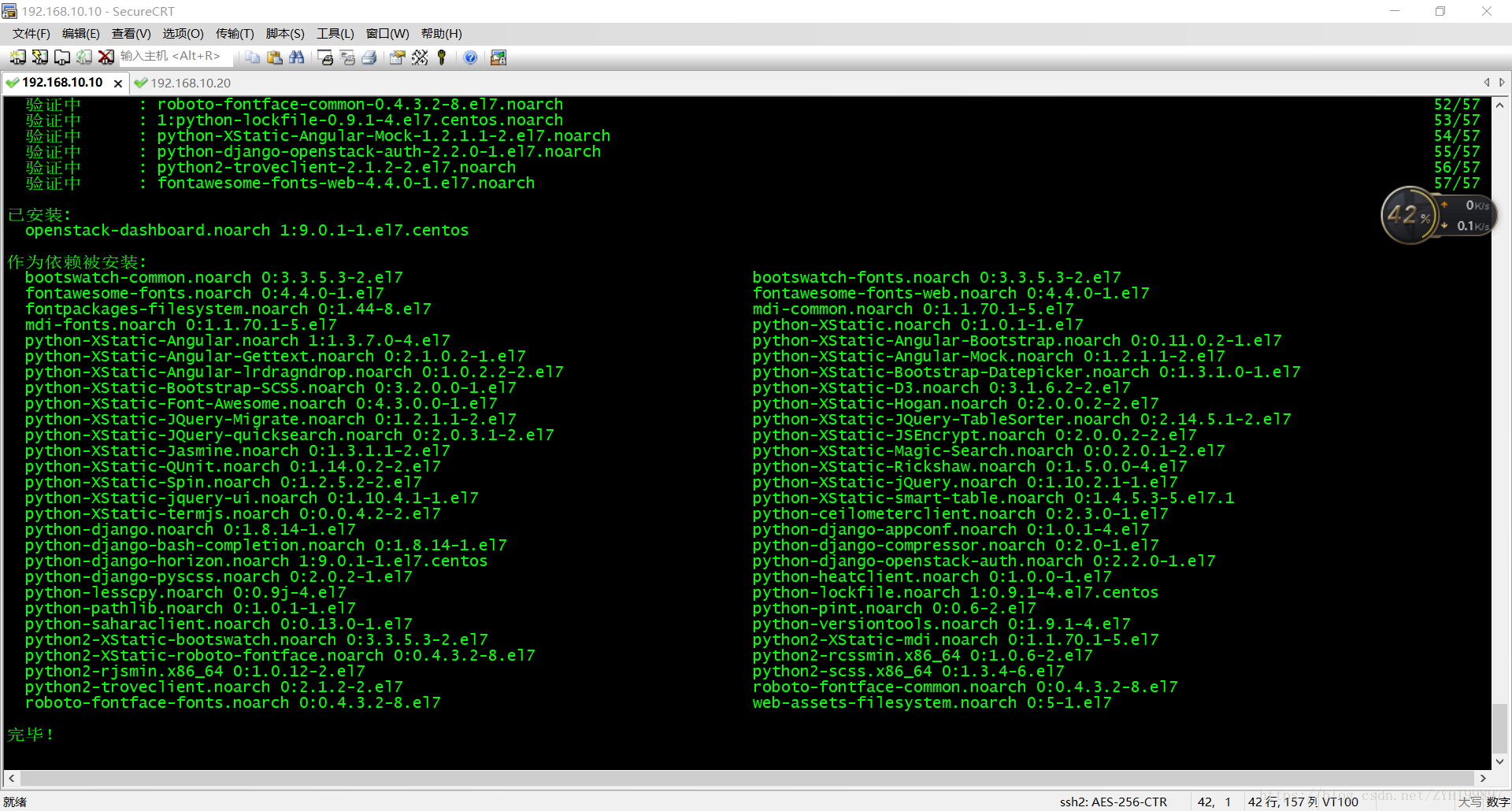Click the blue Help question icon
The image size is (1512, 811).
pos(470,57)
